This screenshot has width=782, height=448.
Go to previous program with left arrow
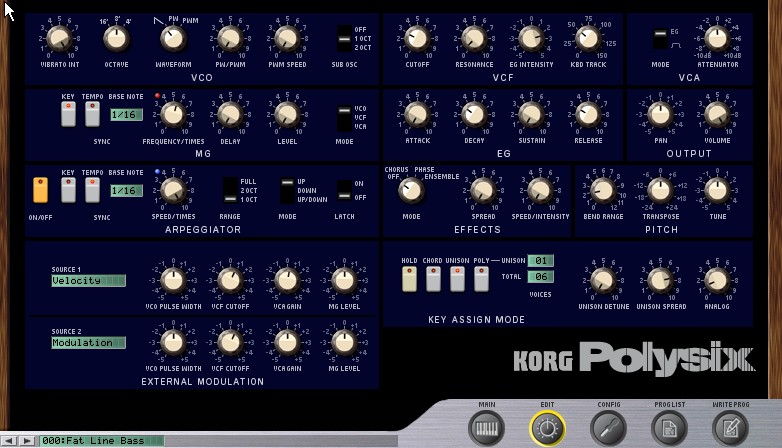(9, 441)
